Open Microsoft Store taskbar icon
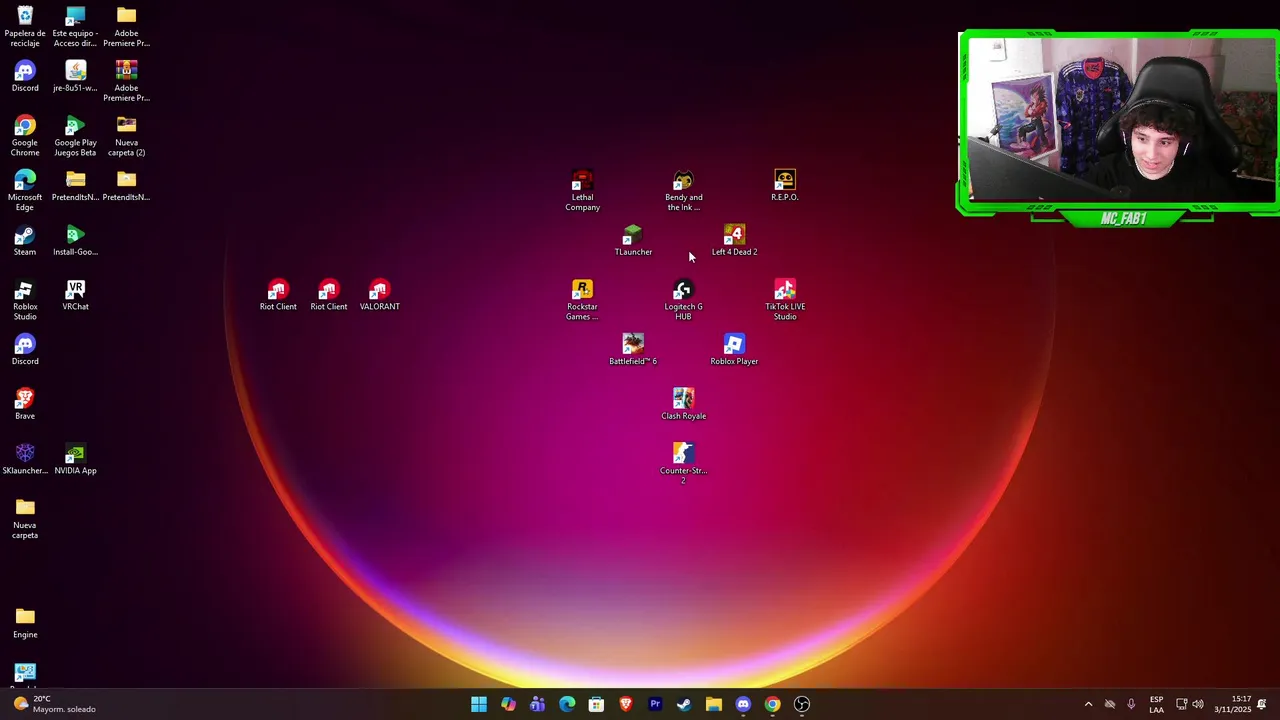Screen dimensions: 1280x720 coord(596,704)
